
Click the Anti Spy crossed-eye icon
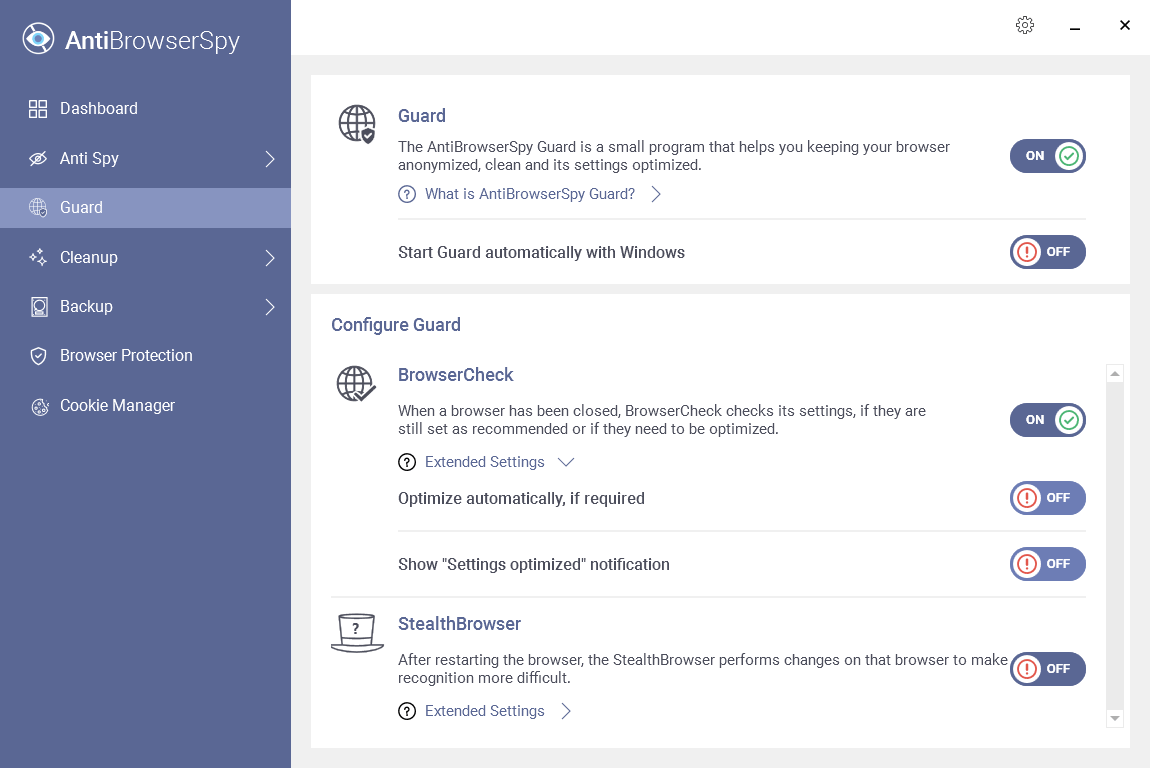pyautogui.click(x=38, y=158)
